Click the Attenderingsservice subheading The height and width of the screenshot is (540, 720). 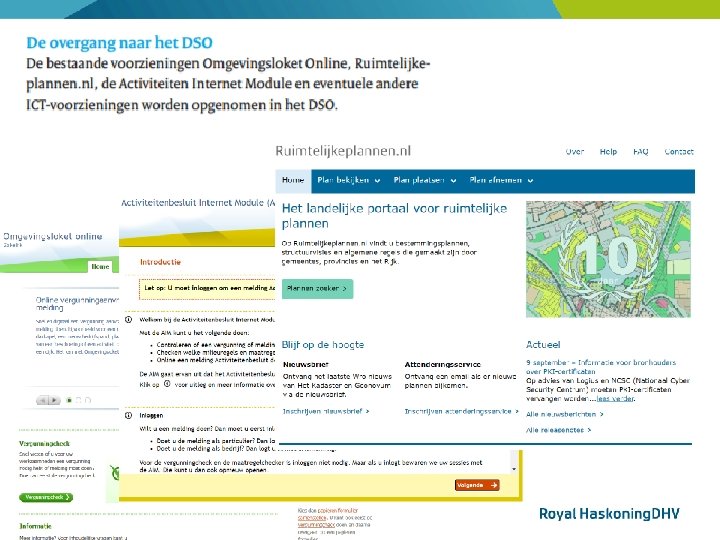click(x=443, y=365)
